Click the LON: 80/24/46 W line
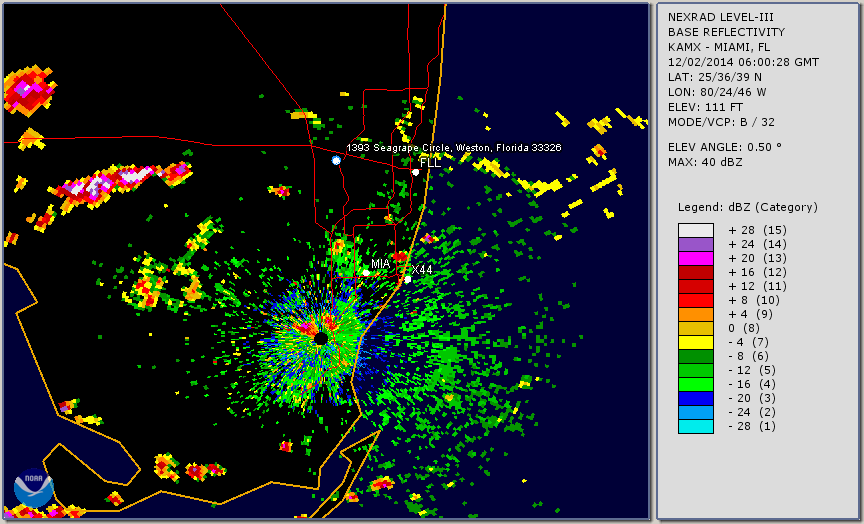The height and width of the screenshot is (524, 864). pos(717,92)
